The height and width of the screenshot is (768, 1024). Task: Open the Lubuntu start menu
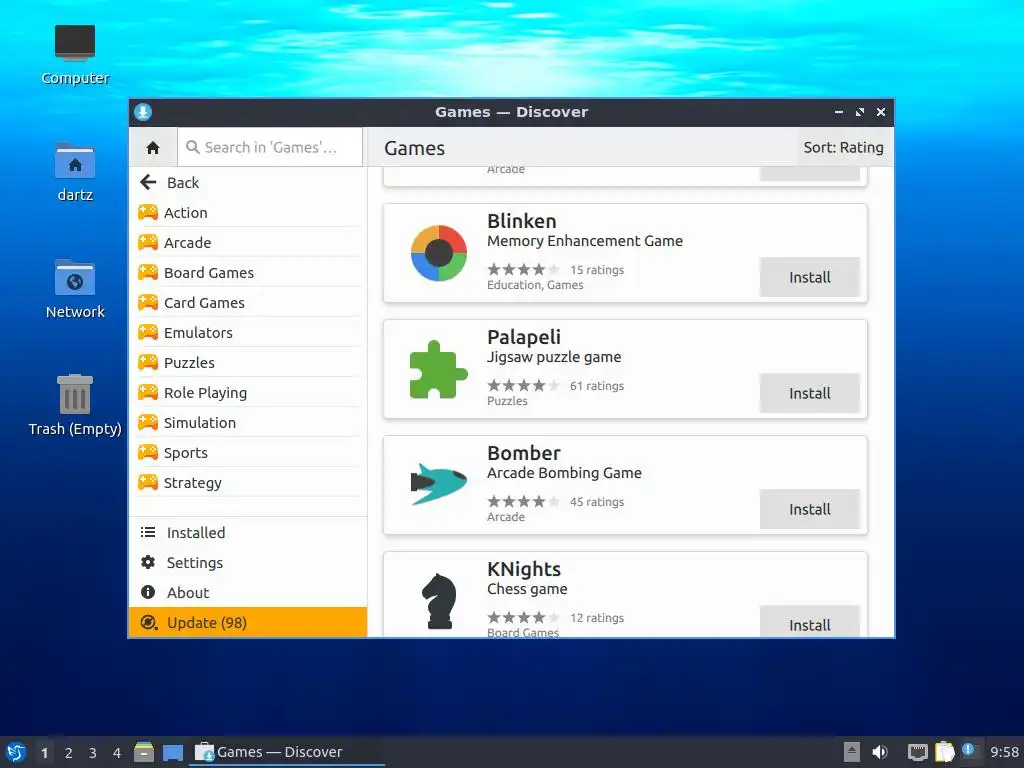tap(16, 752)
